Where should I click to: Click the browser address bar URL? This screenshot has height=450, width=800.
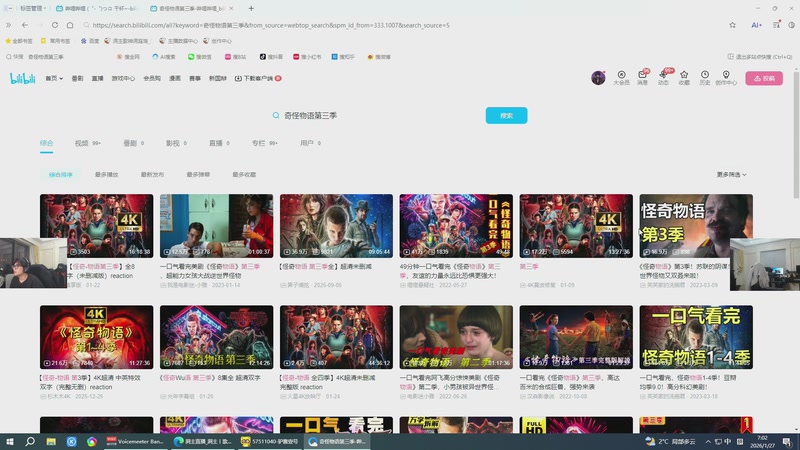pyautogui.click(x=271, y=24)
